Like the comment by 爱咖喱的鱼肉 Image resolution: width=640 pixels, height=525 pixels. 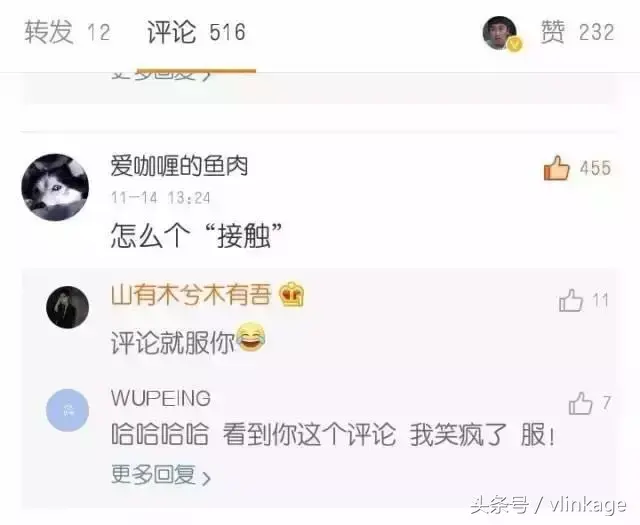click(x=556, y=168)
